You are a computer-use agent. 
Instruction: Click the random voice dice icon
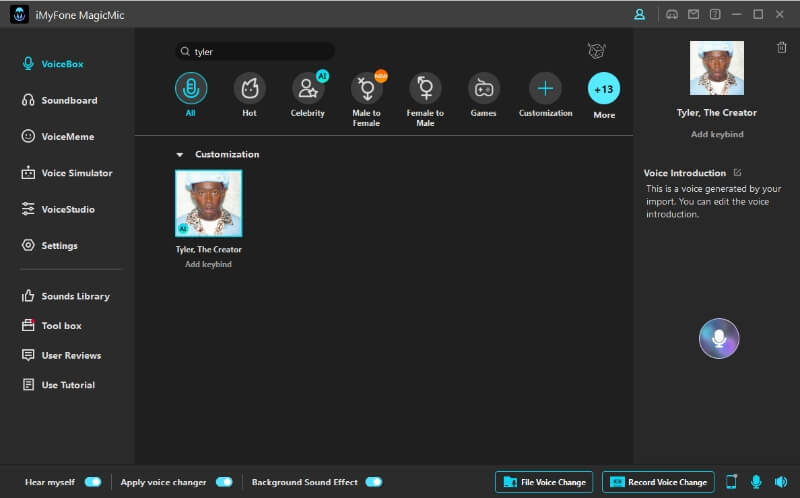point(596,51)
